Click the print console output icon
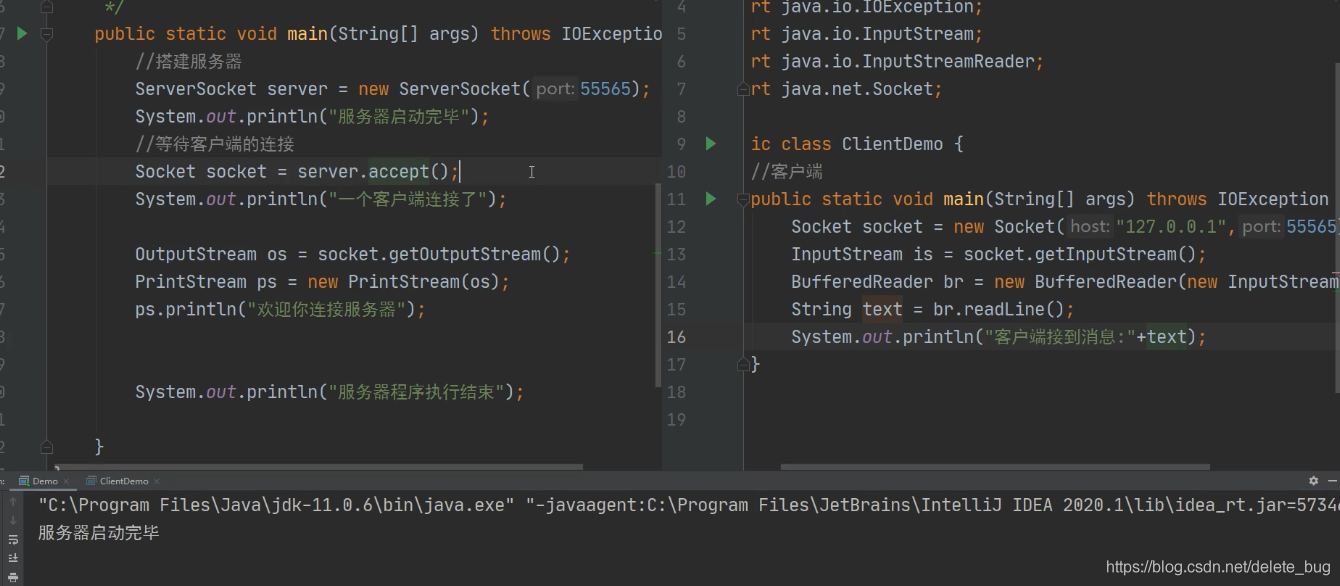The image size is (1340, 586). (x=13, y=577)
